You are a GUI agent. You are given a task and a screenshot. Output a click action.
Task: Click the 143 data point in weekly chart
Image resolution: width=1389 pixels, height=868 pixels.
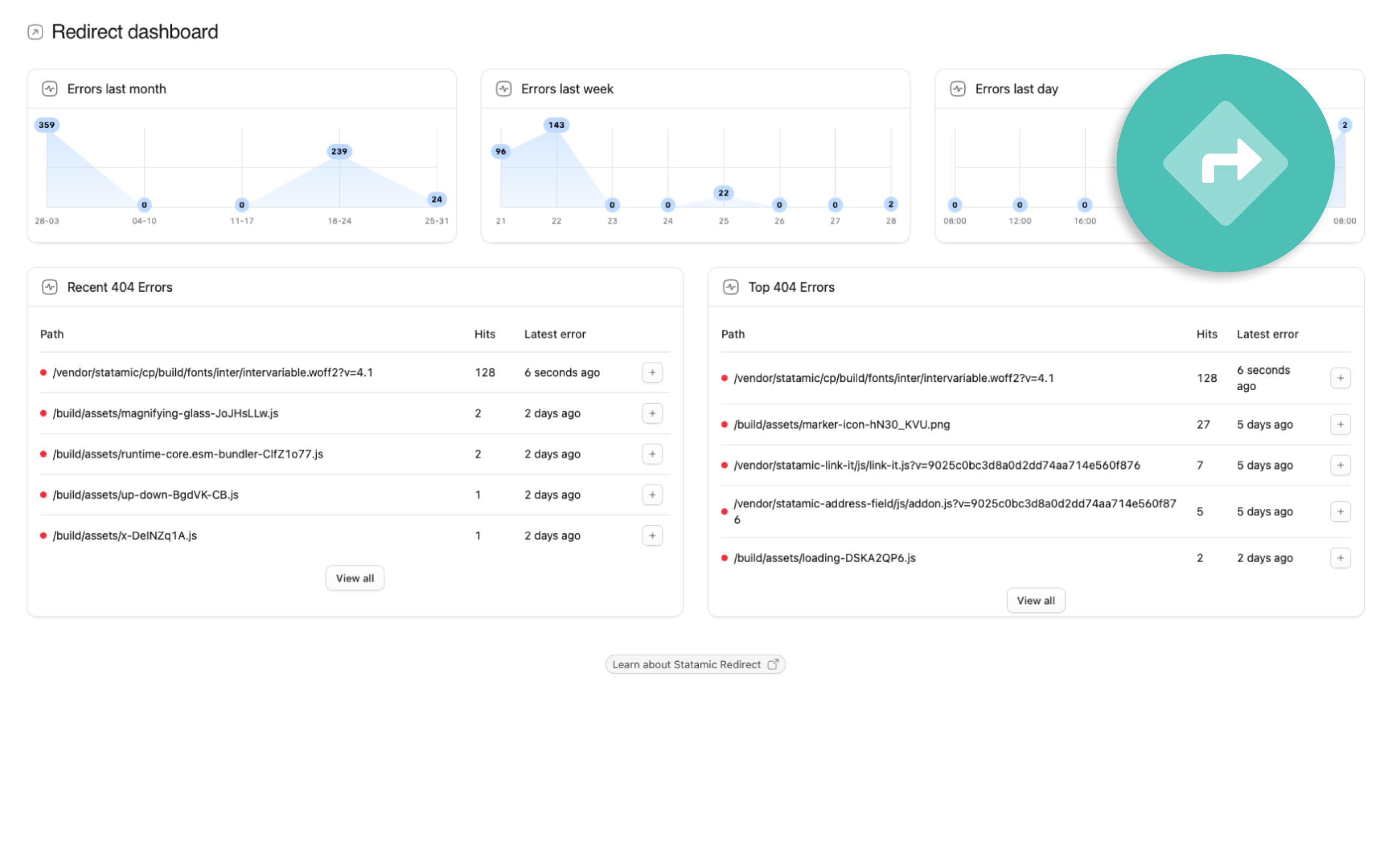(556, 125)
